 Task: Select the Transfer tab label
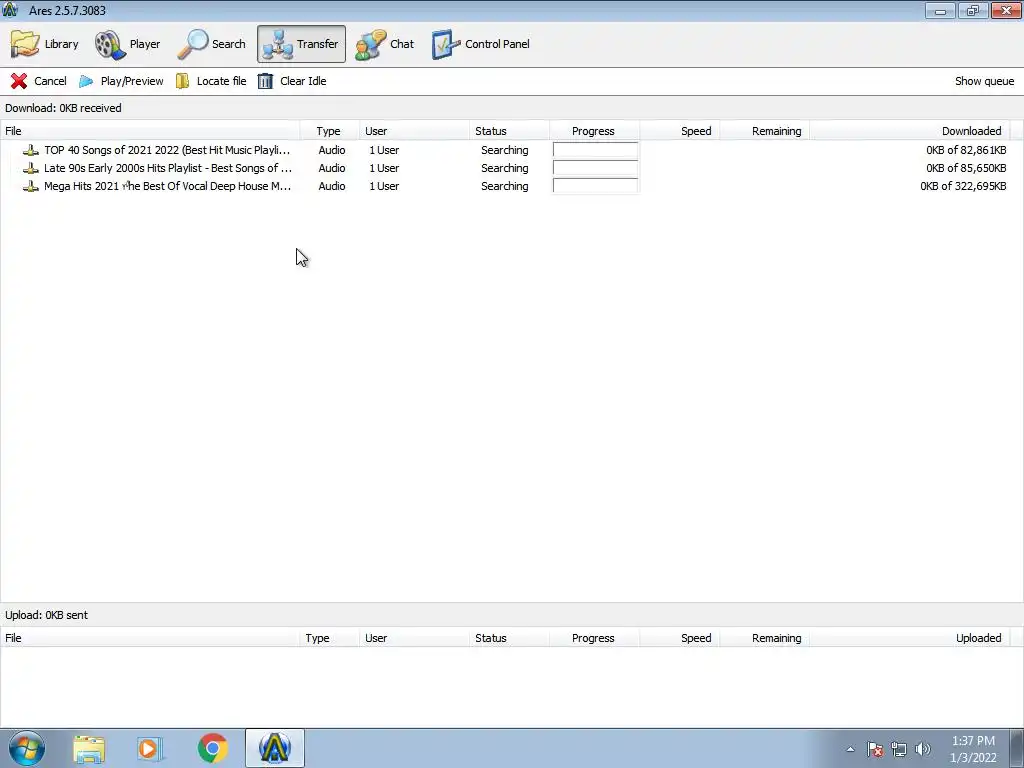pyautogui.click(x=317, y=44)
